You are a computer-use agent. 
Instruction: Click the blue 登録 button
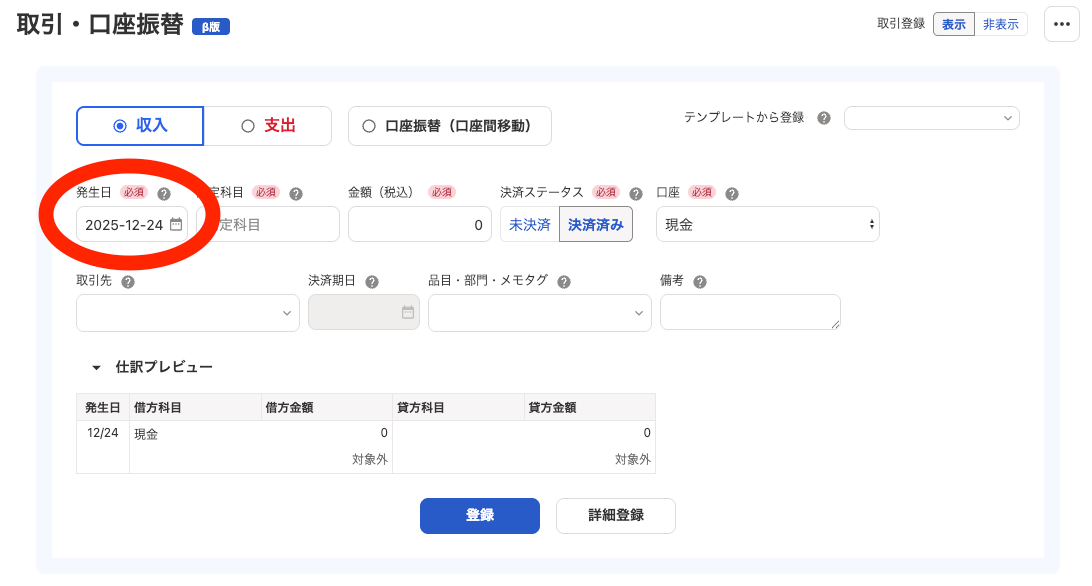(480, 516)
